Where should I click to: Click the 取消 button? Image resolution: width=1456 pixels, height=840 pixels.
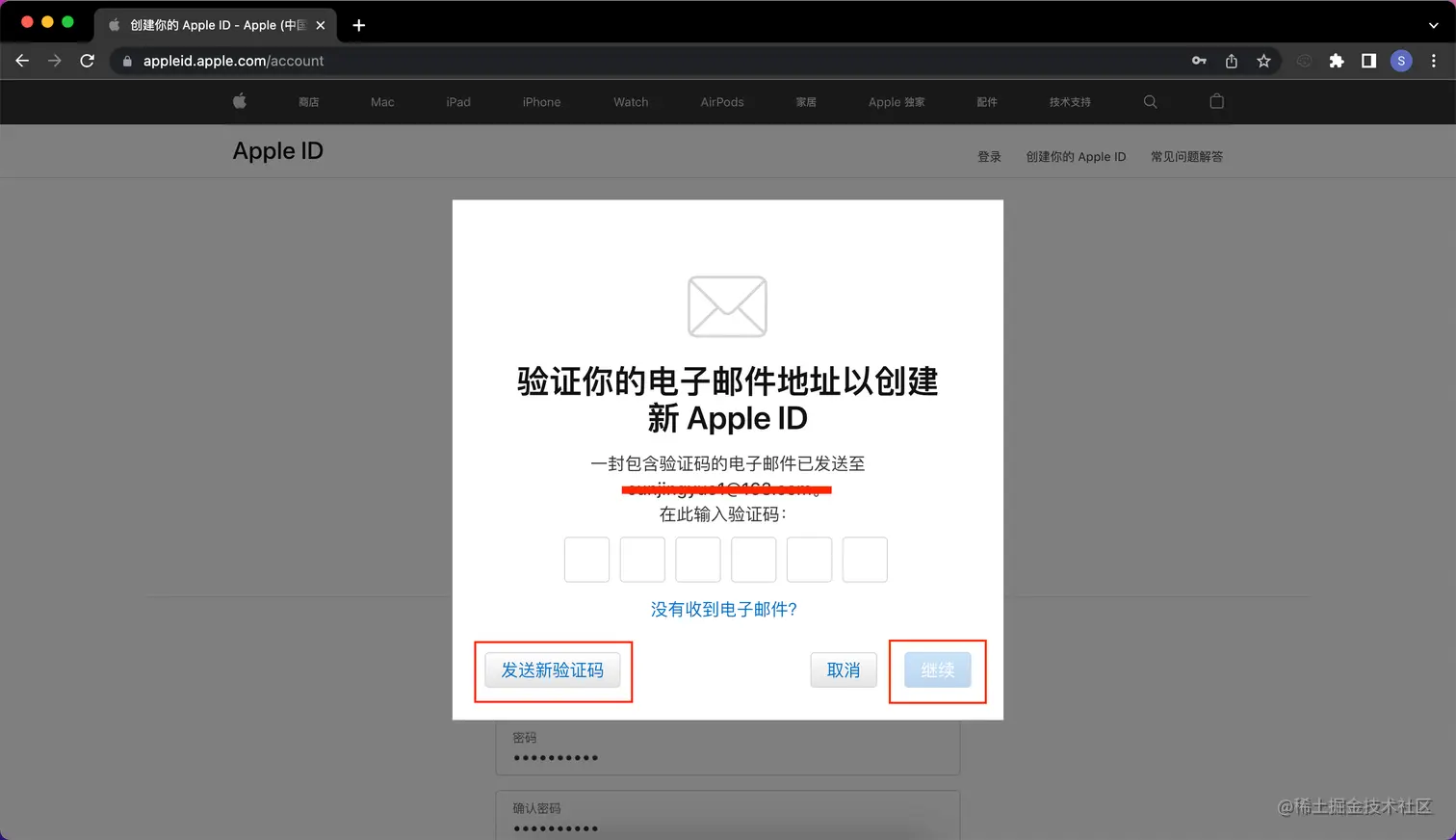(844, 670)
